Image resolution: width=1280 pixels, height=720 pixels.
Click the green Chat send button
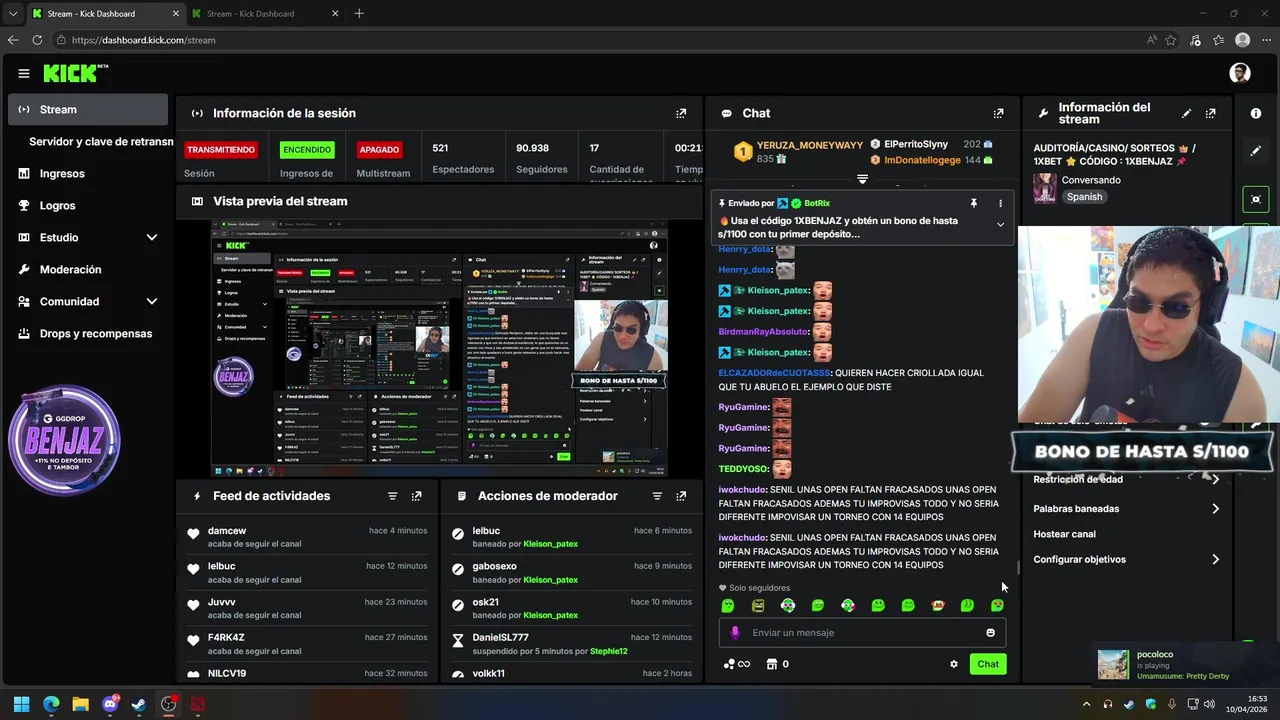point(988,664)
